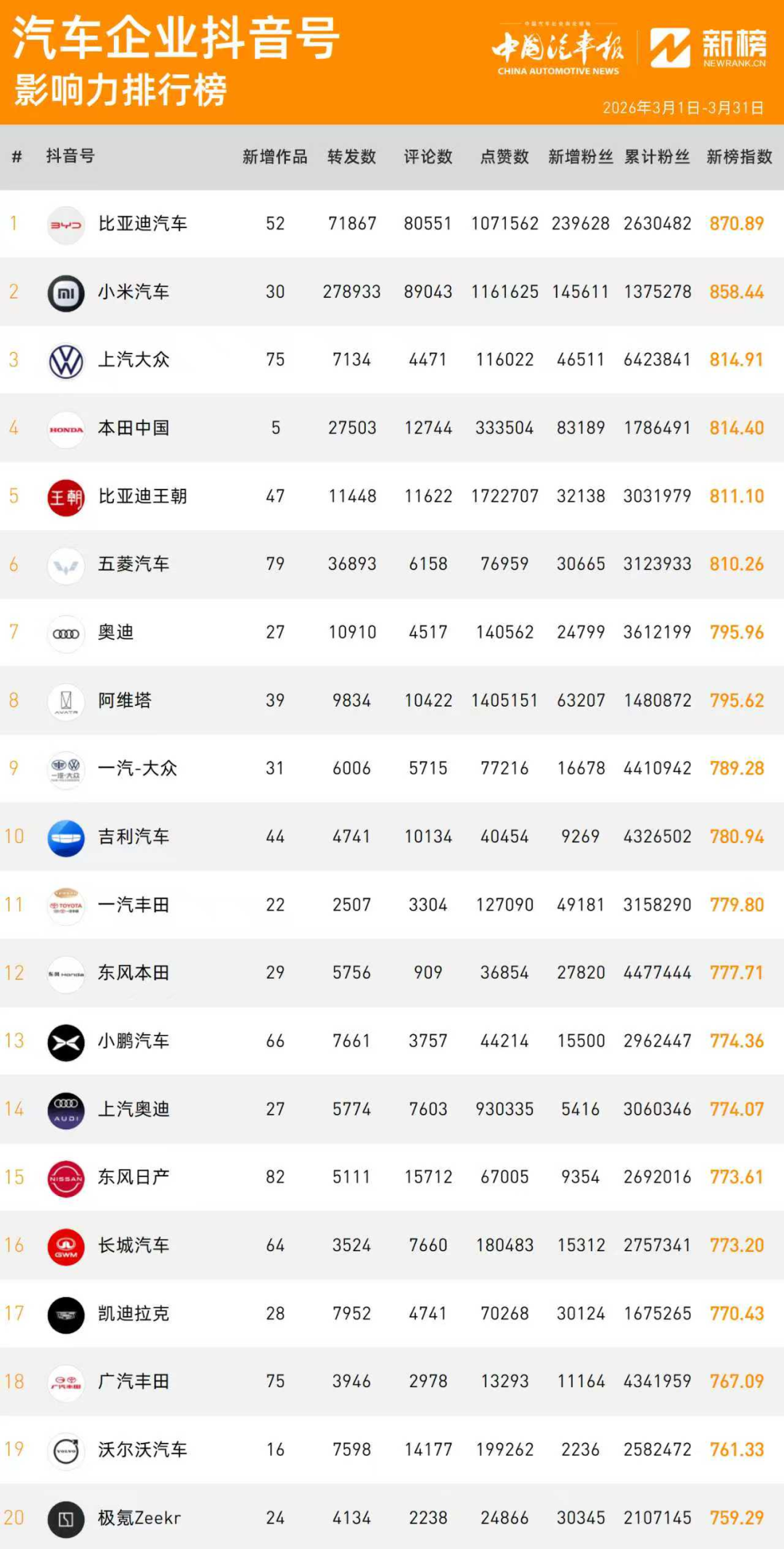Click the BYD logo icon
784x1549 pixels.
point(66,224)
